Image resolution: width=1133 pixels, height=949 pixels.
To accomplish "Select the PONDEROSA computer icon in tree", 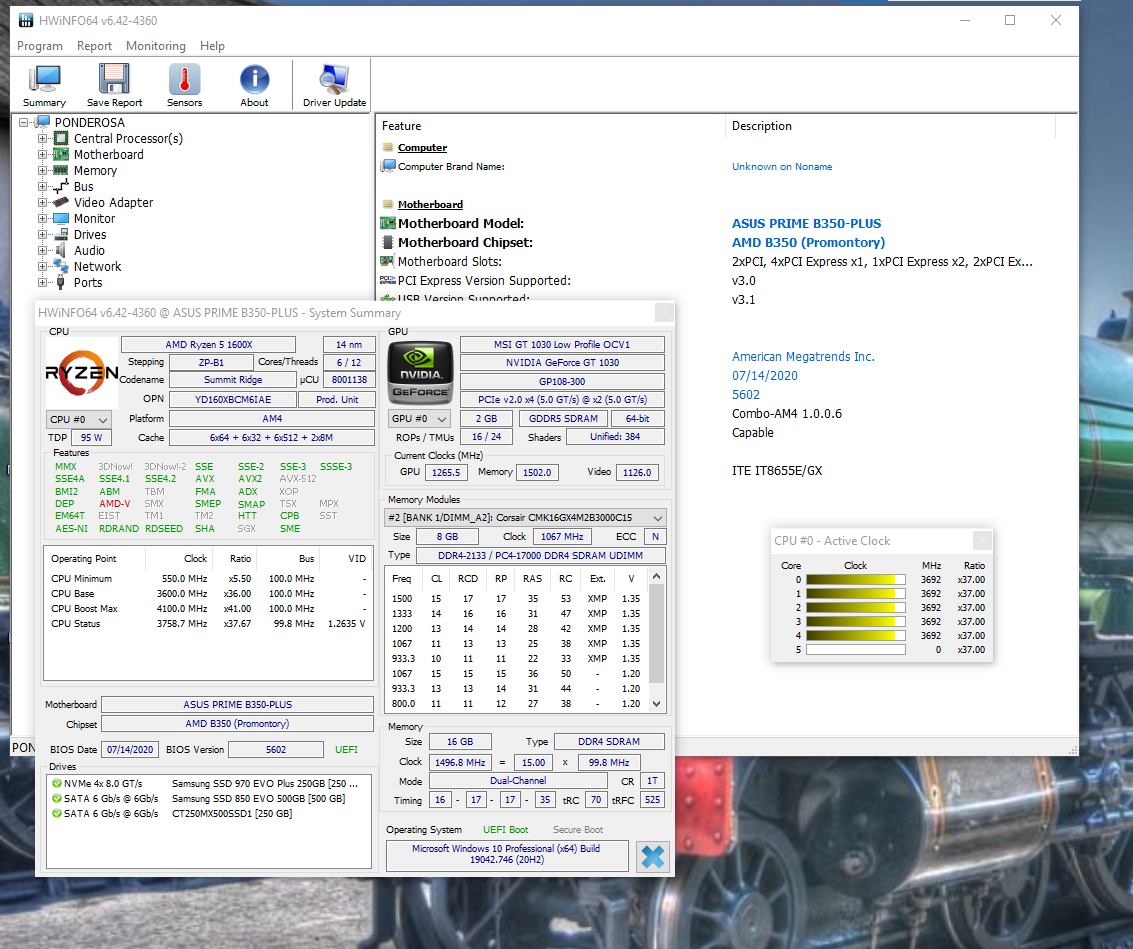I will click(x=43, y=122).
